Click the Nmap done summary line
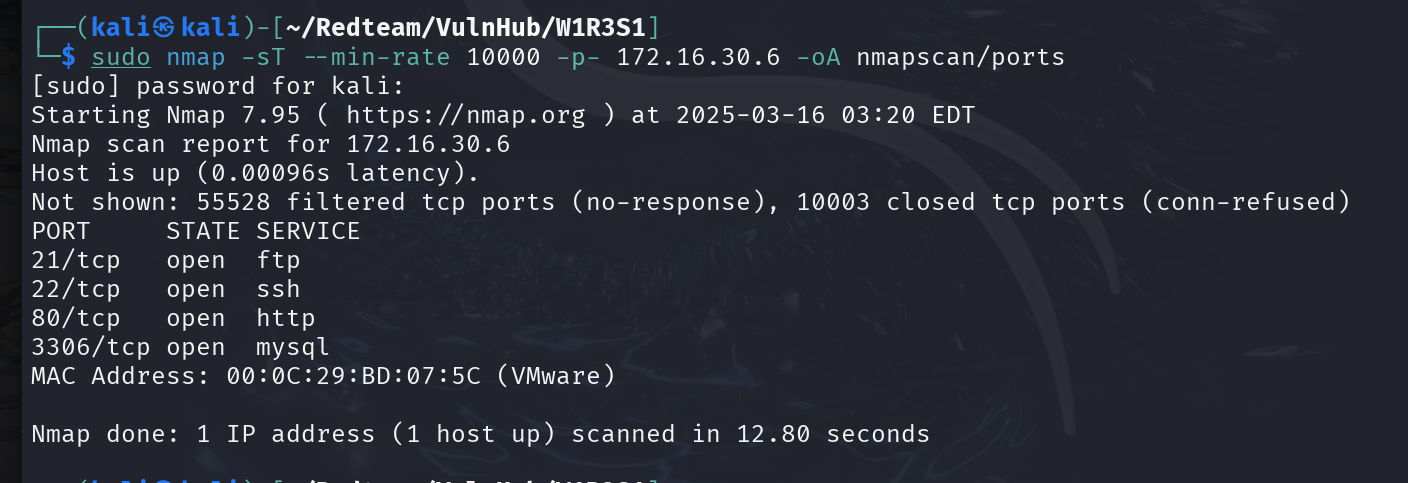Screen dimensions: 1408x483 480,434
